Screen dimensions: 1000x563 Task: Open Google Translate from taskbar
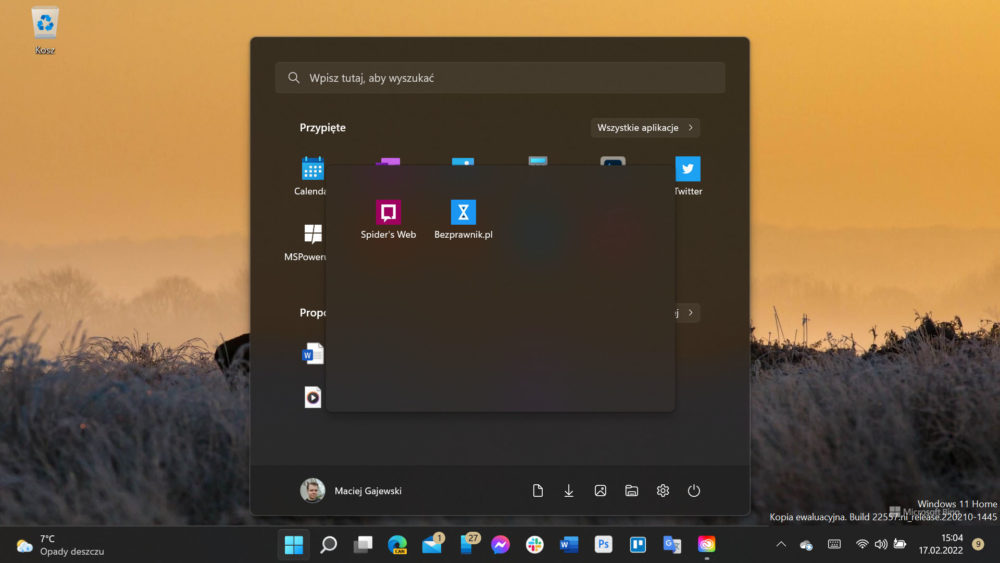click(x=672, y=545)
